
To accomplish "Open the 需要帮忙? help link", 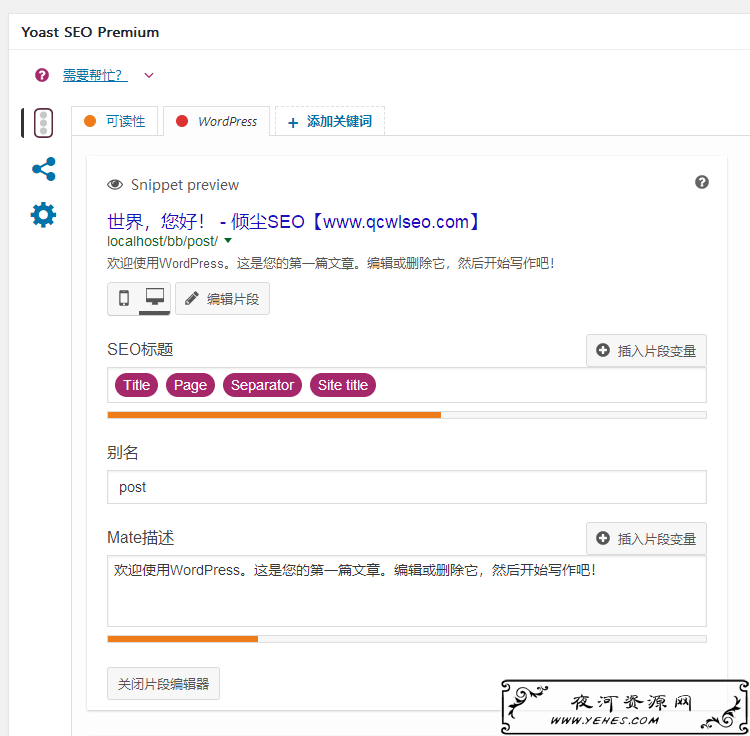I will coord(95,75).
